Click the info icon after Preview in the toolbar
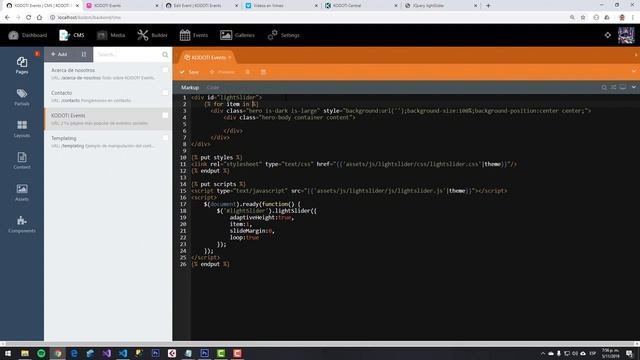Image resolution: width=640 pixels, height=360 pixels. point(247,72)
